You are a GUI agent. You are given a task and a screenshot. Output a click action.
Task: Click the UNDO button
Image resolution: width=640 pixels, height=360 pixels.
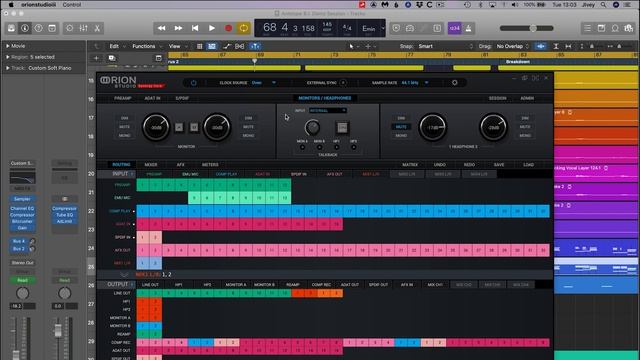(x=440, y=164)
